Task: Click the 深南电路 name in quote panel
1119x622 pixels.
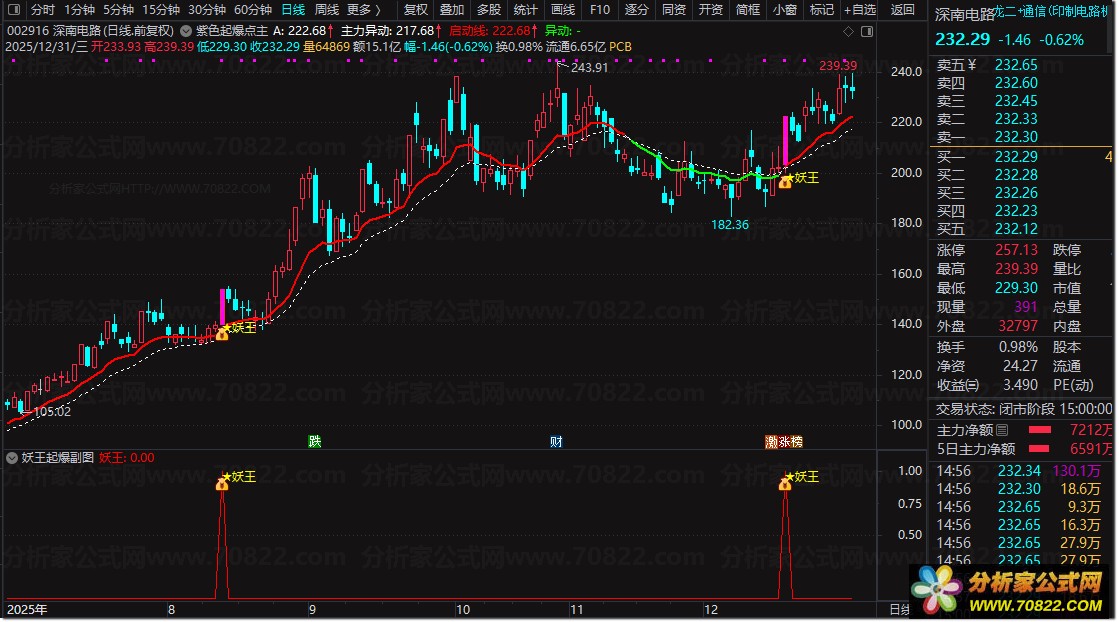Action: pyautogui.click(x=964, y=15)
